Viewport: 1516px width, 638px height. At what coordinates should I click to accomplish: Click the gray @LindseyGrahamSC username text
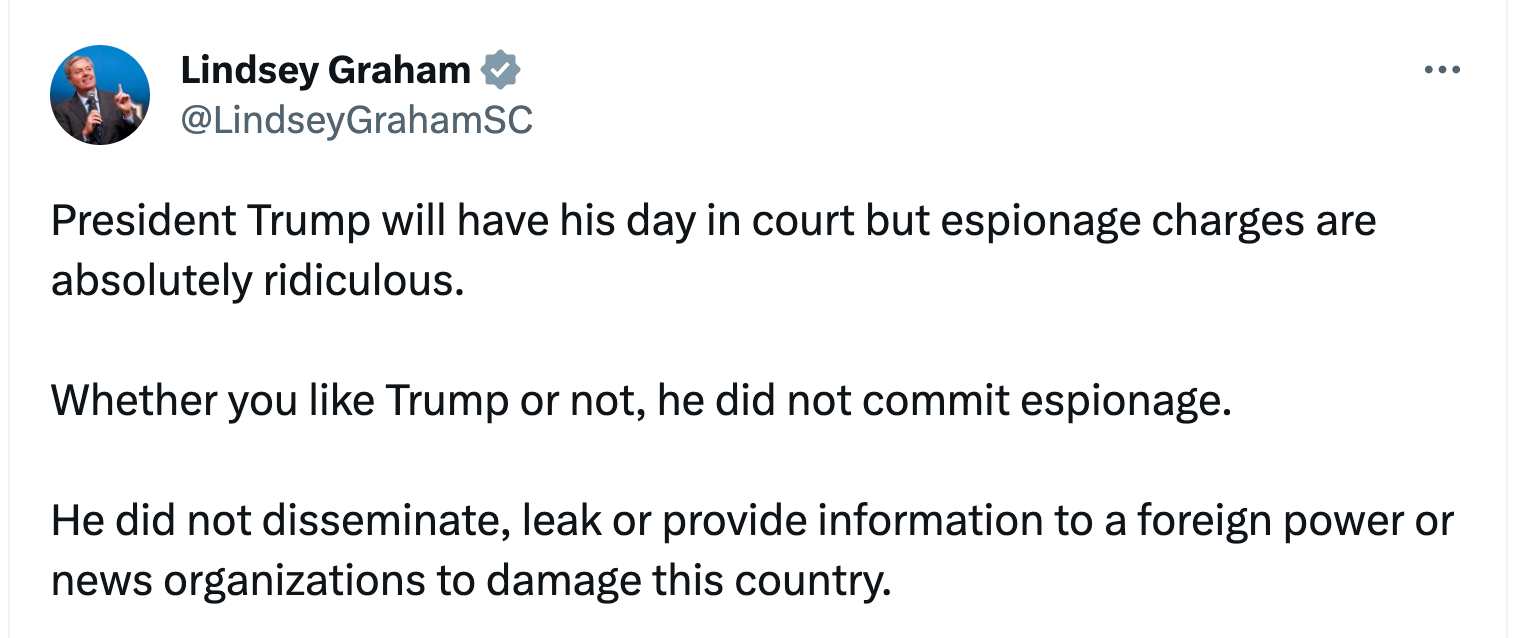click(357, 120)
